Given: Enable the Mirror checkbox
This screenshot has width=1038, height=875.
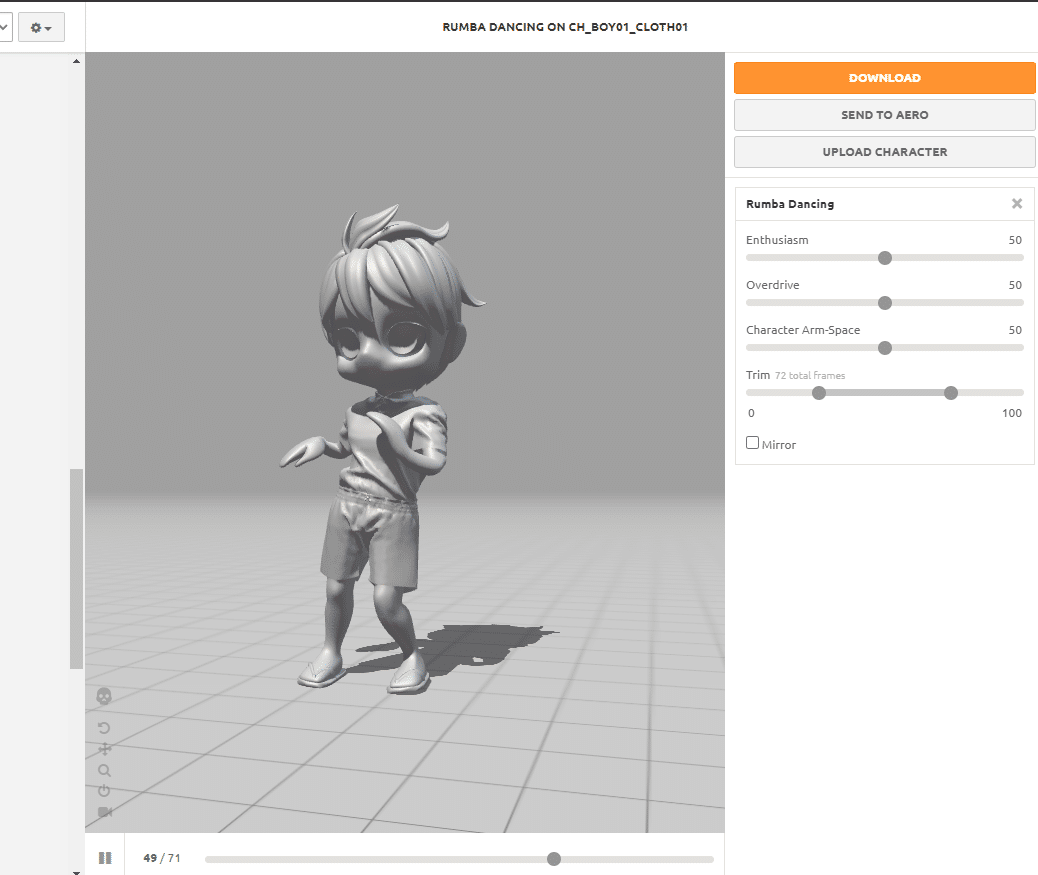Looking at the screenshot, I should (x=751, y=443).
